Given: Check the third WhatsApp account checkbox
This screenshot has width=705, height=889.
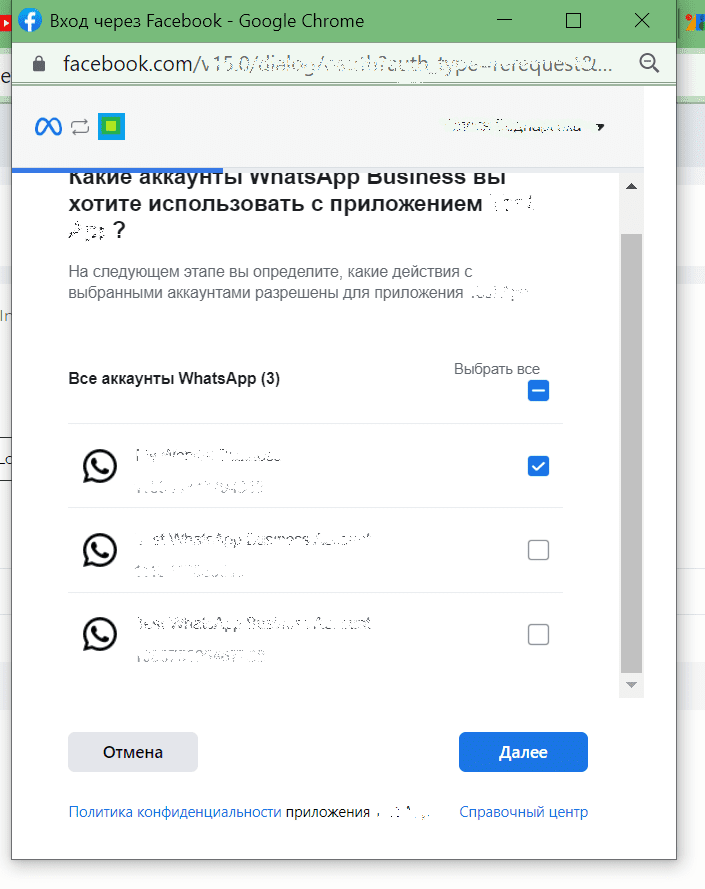Looking at the screenshot, I should click(538, 634).
